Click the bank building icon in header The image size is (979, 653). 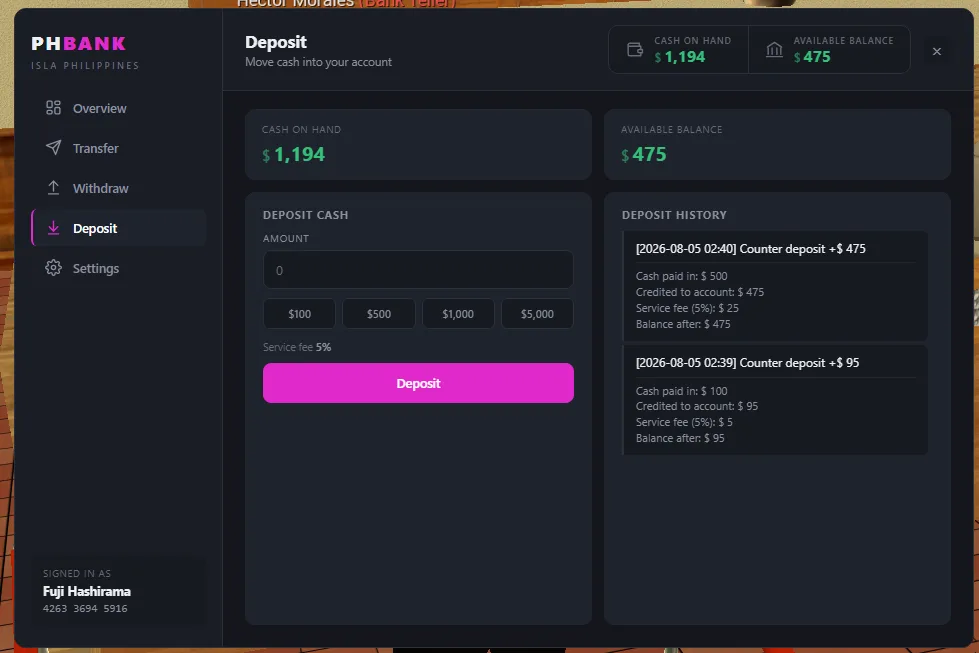[774, 49]
